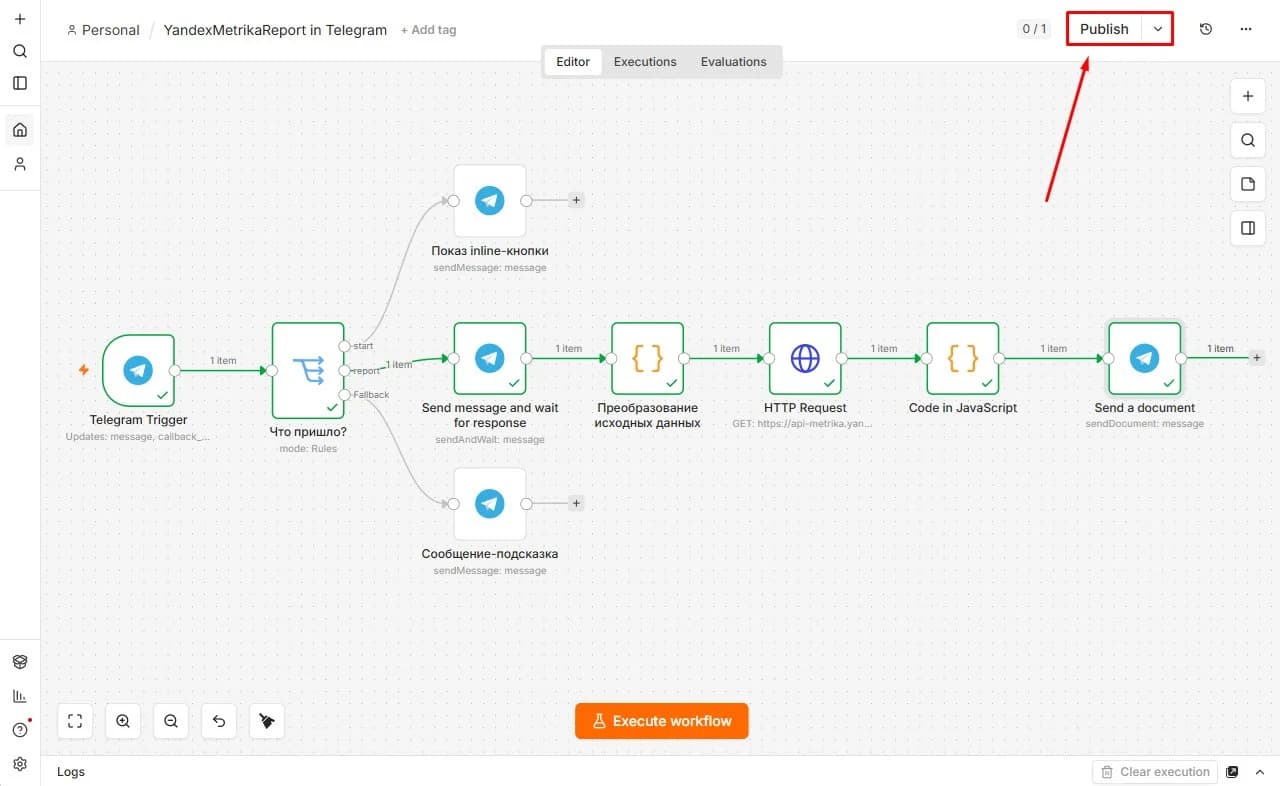Toggle the sidebar panel icon on the left
The image size is (1280, 786).
click(20, 83)
